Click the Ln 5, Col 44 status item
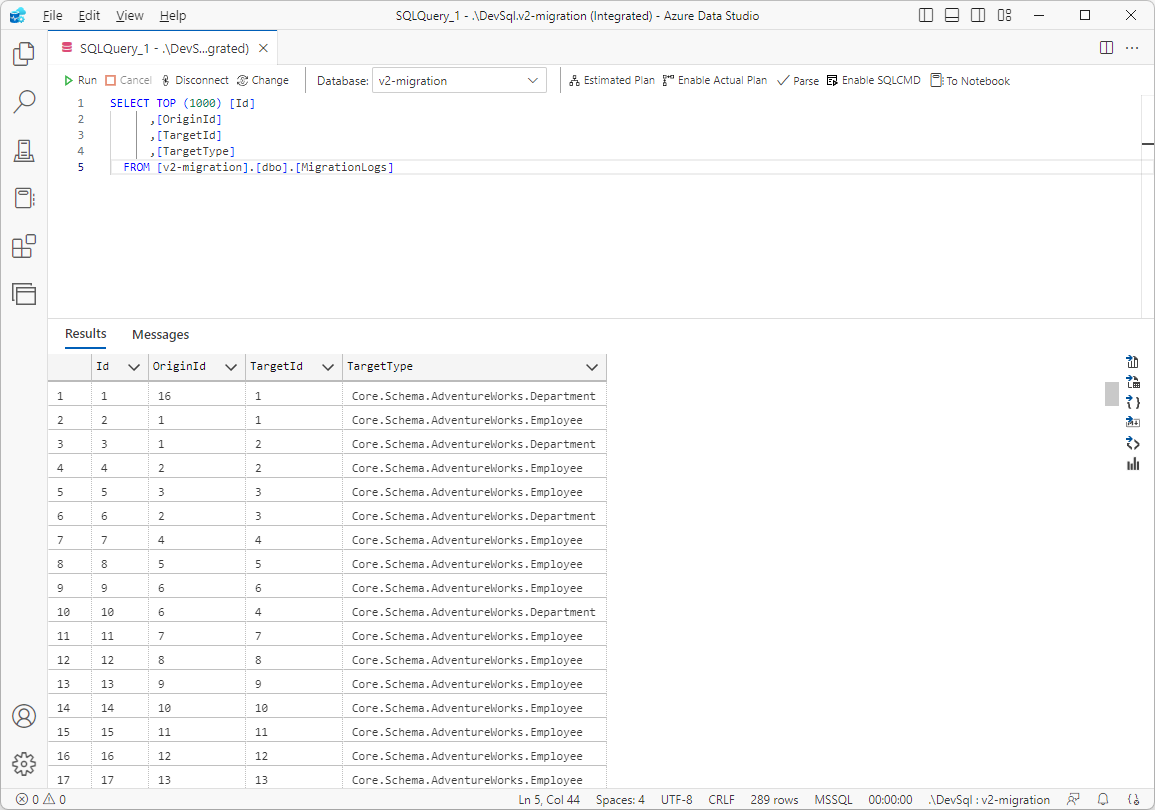Screen dimensions: 1155x810 click(550, 800)
